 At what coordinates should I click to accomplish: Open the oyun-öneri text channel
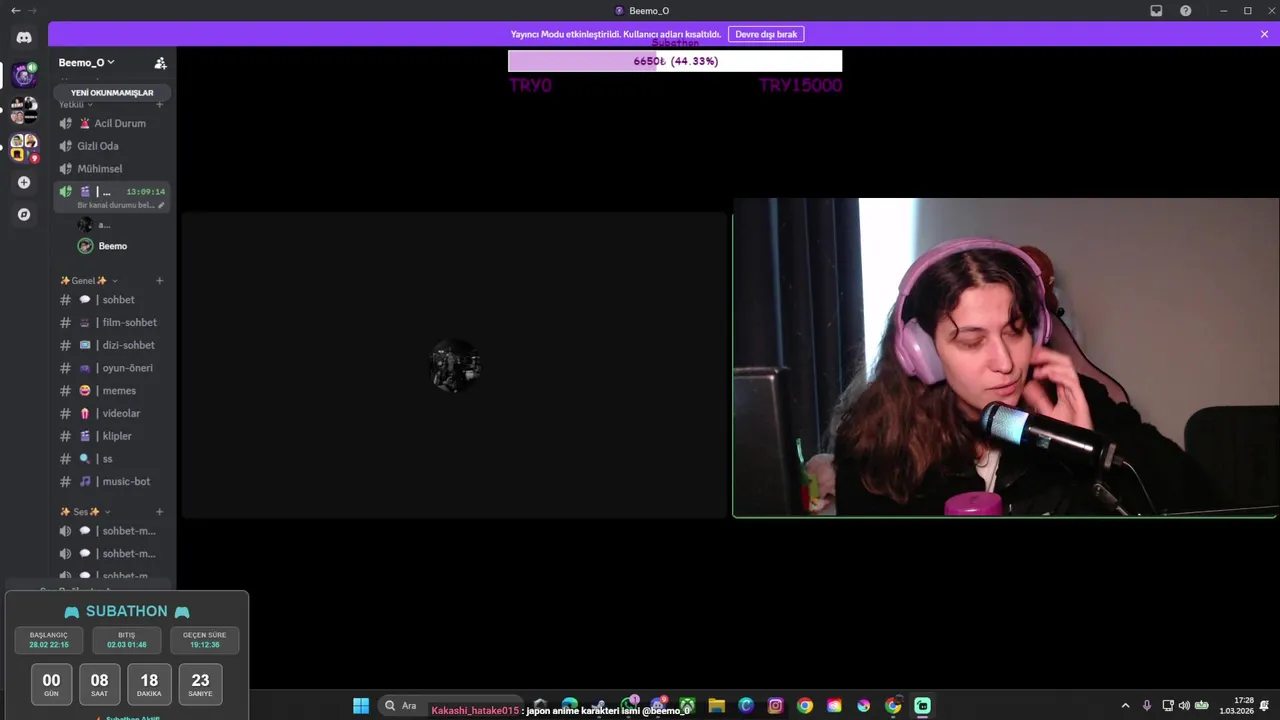pos(112,368)
